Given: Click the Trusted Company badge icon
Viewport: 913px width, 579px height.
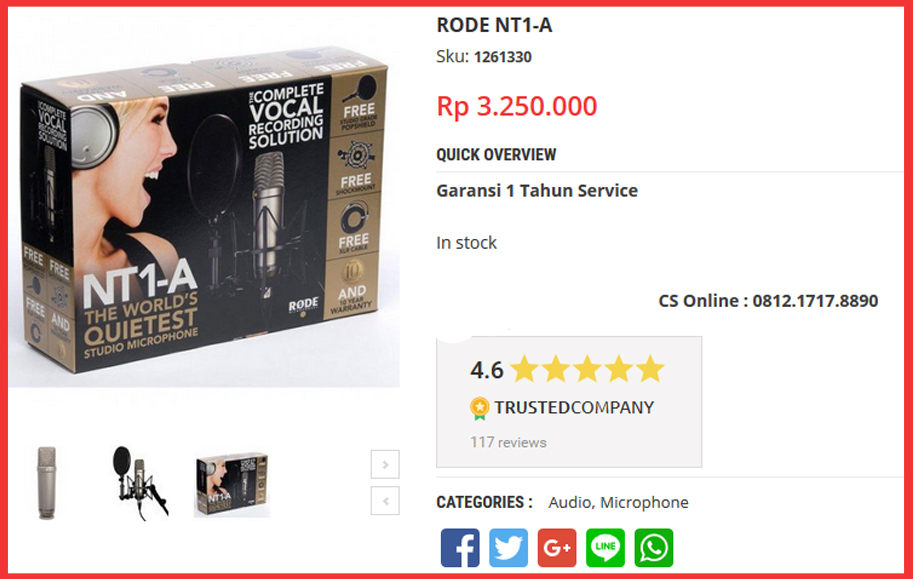Looking at the screenshot, I should [x=479, y=408].
